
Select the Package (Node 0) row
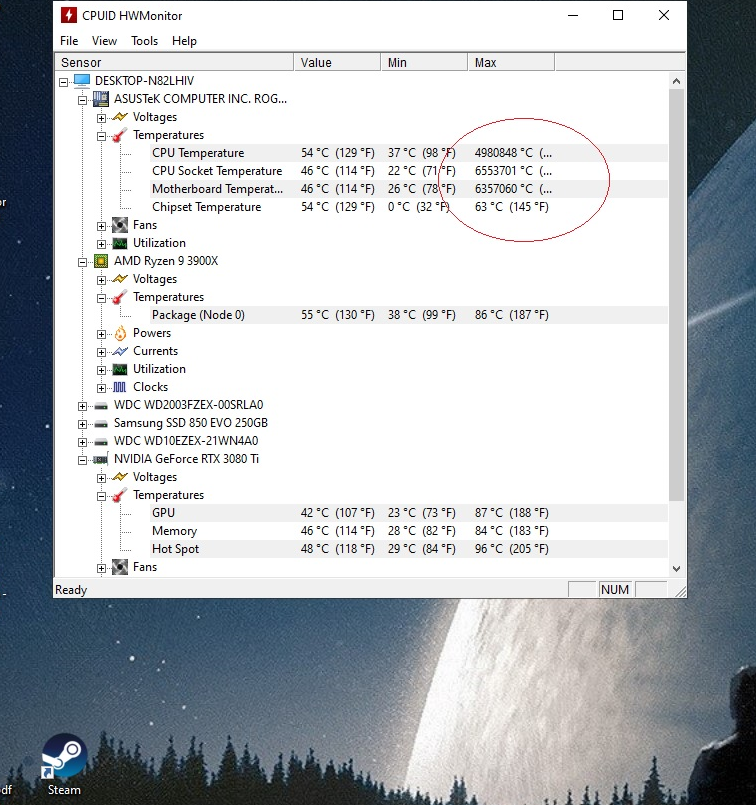point(409,315)
